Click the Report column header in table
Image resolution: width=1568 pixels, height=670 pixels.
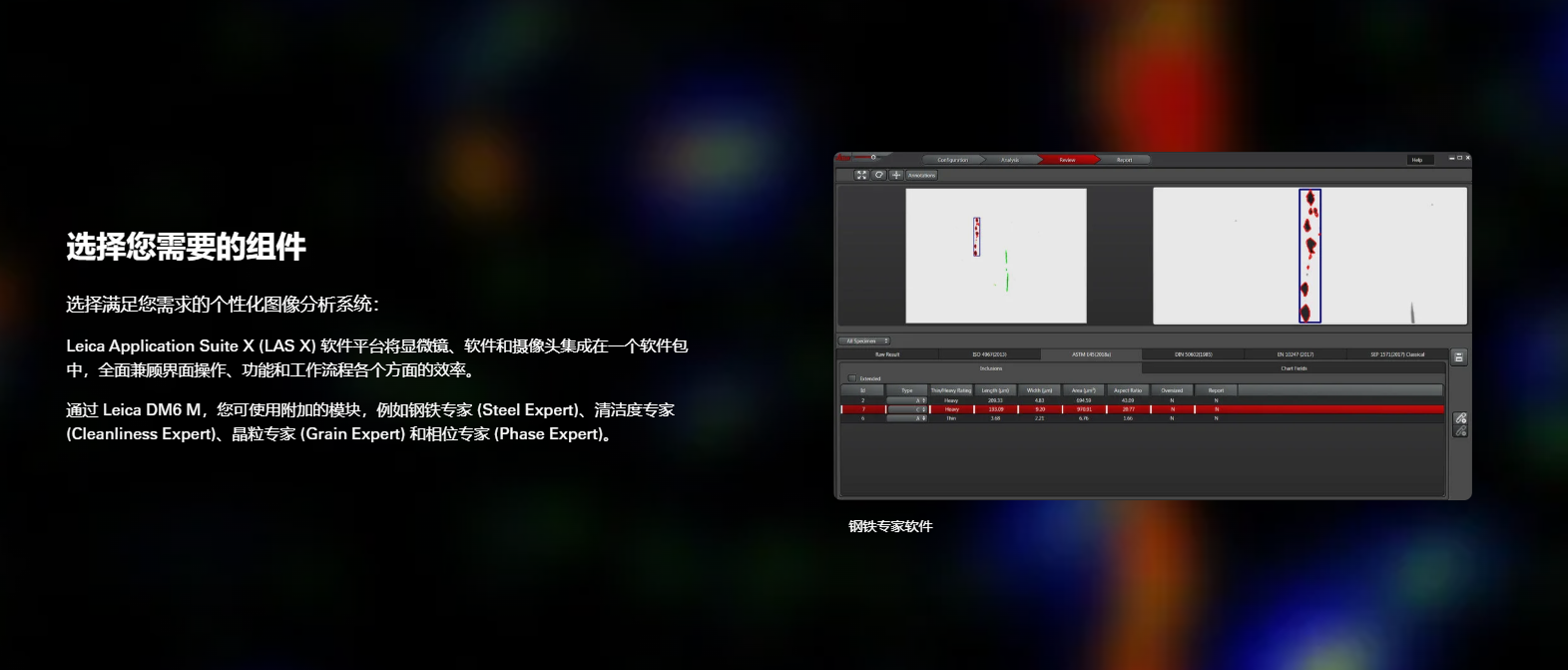point(1216,390)
